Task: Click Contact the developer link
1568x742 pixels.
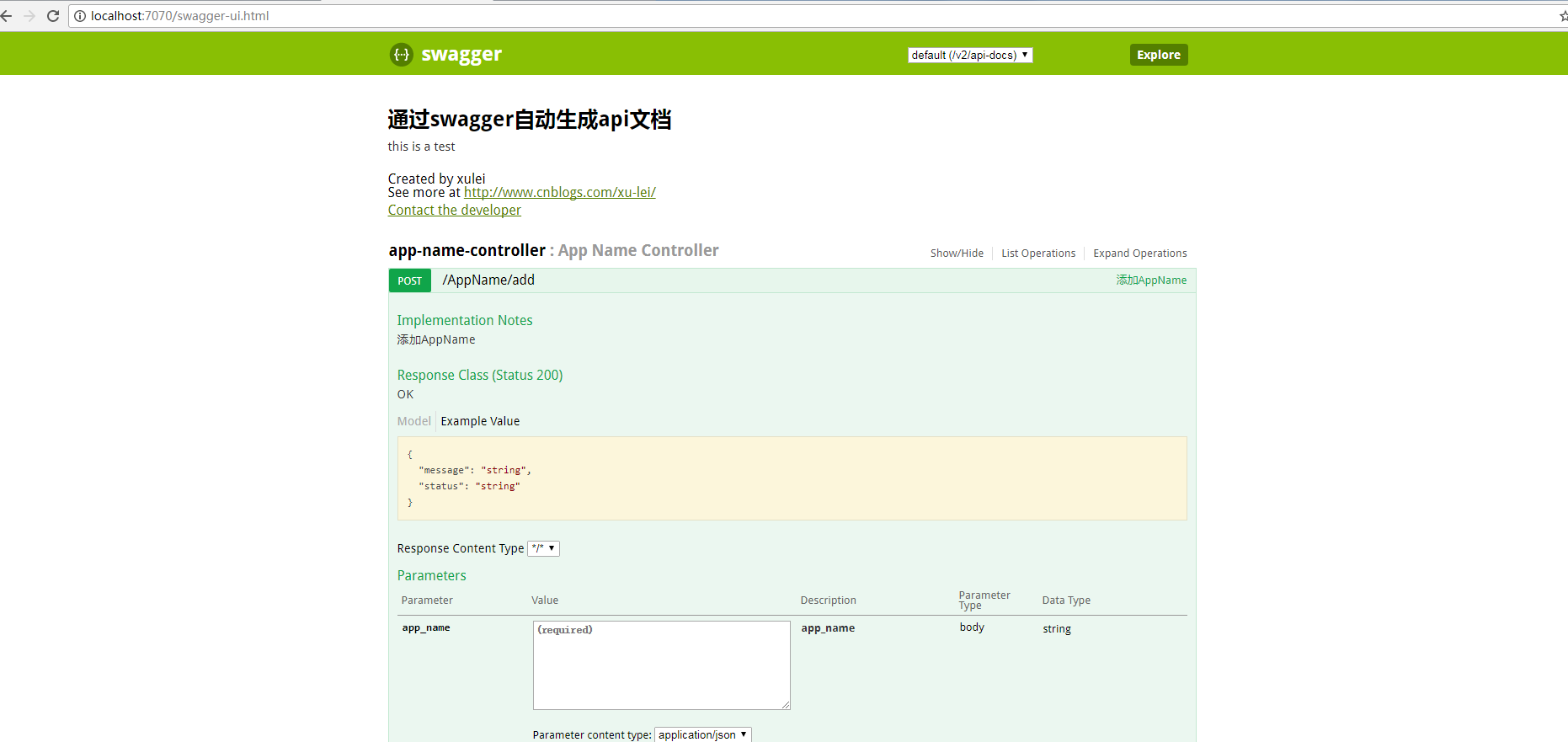Action: pos(455,210)
